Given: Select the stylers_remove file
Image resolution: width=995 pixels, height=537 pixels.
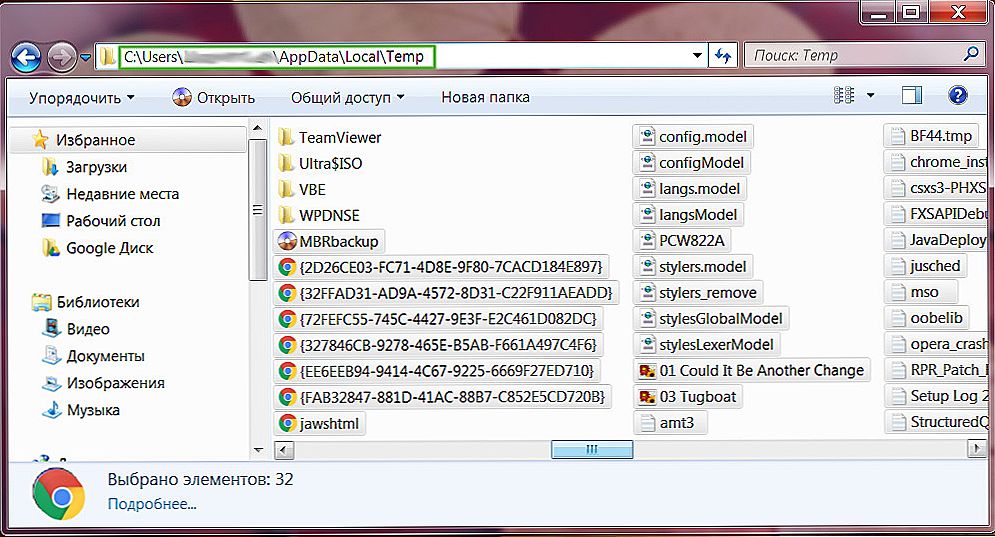Looking at the screenshot, I should (698, 293).
